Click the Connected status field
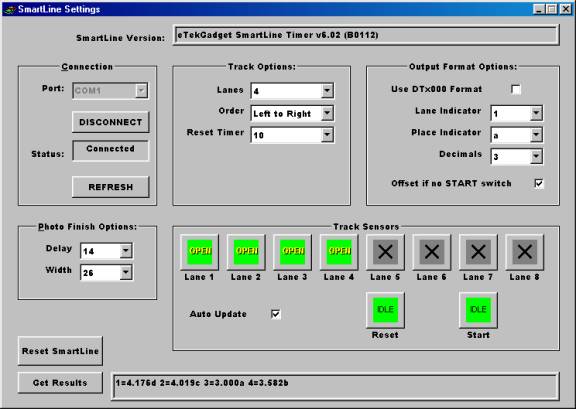The height and width of the screenshot is (409, 576). pos(111,151)
